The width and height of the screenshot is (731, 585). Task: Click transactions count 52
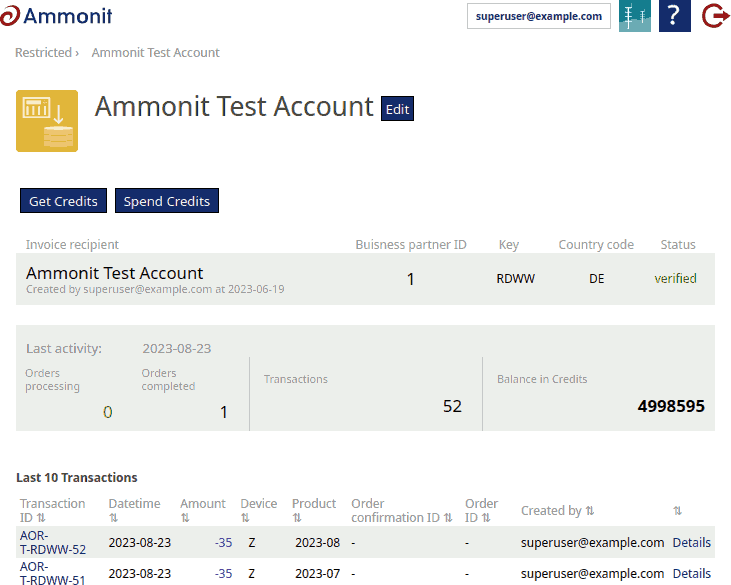[x=452, y=406]
